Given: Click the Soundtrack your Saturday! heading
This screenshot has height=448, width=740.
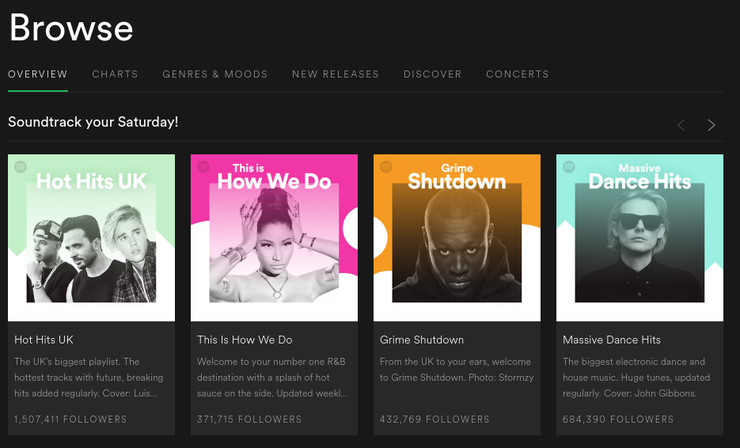Looking at the screenshot, I should coord(93,122).
